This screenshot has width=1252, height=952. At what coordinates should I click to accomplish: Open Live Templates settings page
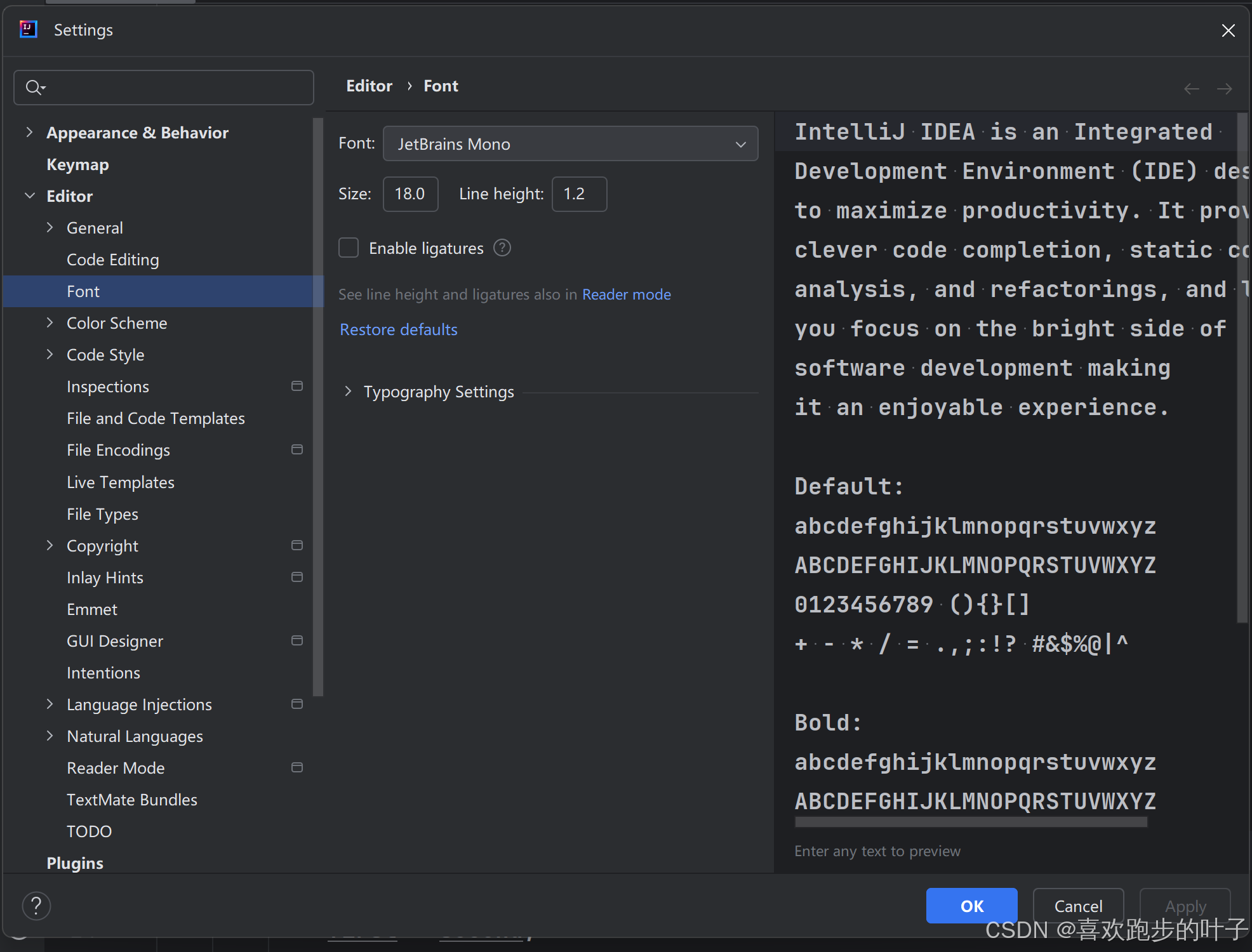pyautogui.click(x=120, y=482)
